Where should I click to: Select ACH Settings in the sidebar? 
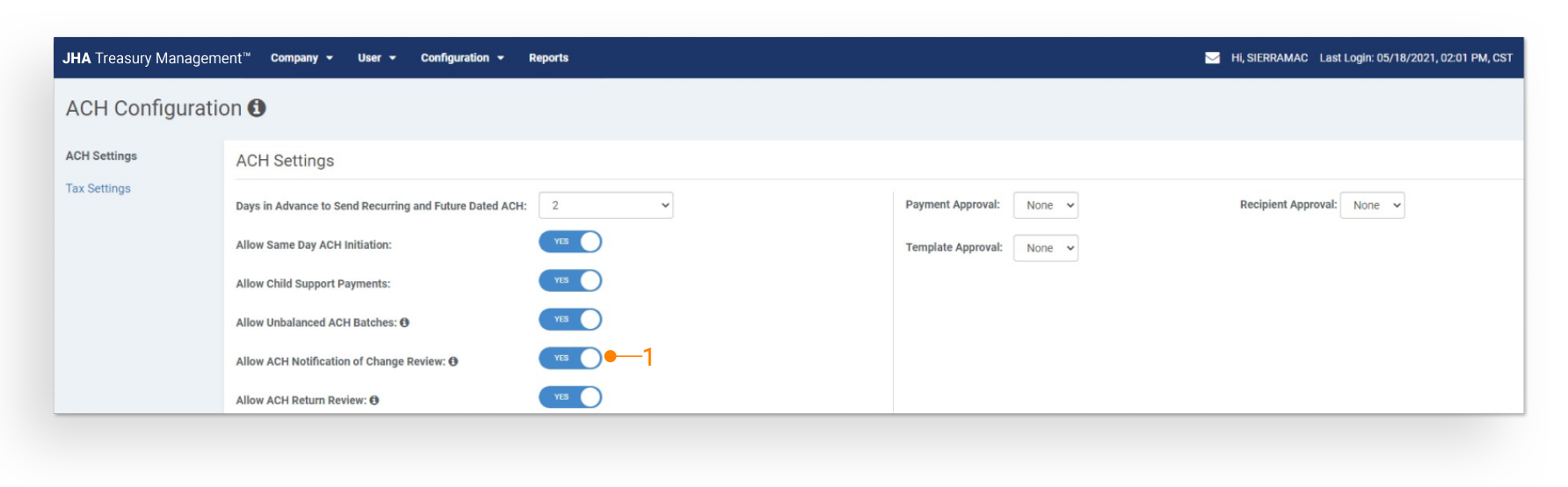pos(101,156)
